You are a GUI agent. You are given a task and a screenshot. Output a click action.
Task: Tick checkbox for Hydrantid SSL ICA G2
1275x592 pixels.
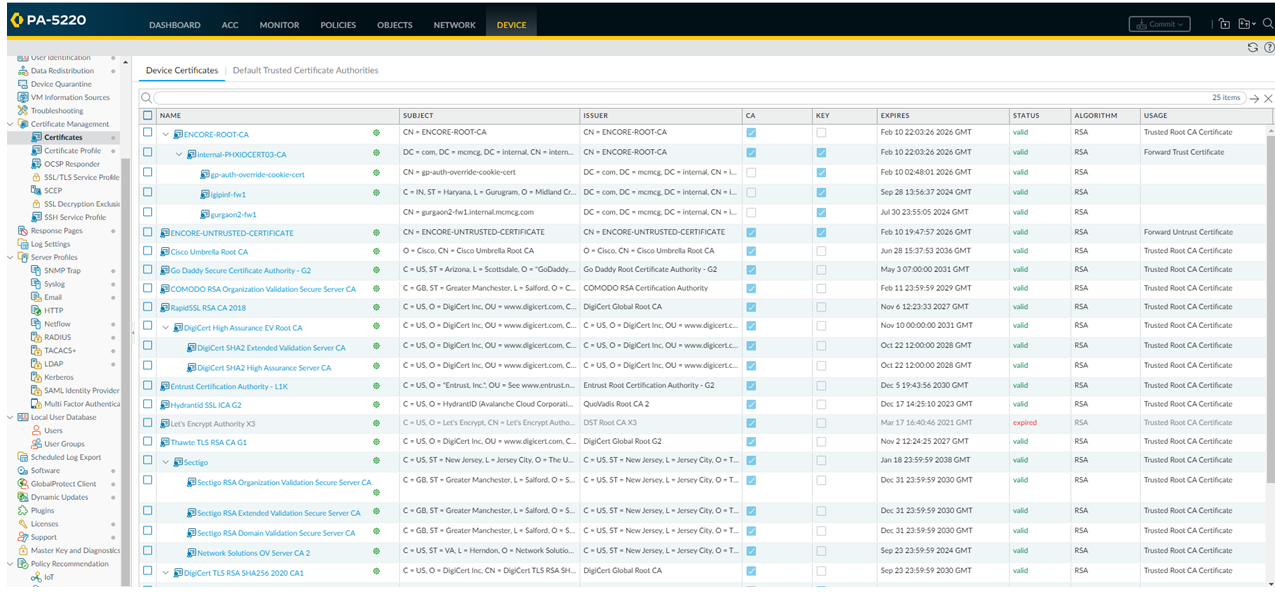point(148,404)
